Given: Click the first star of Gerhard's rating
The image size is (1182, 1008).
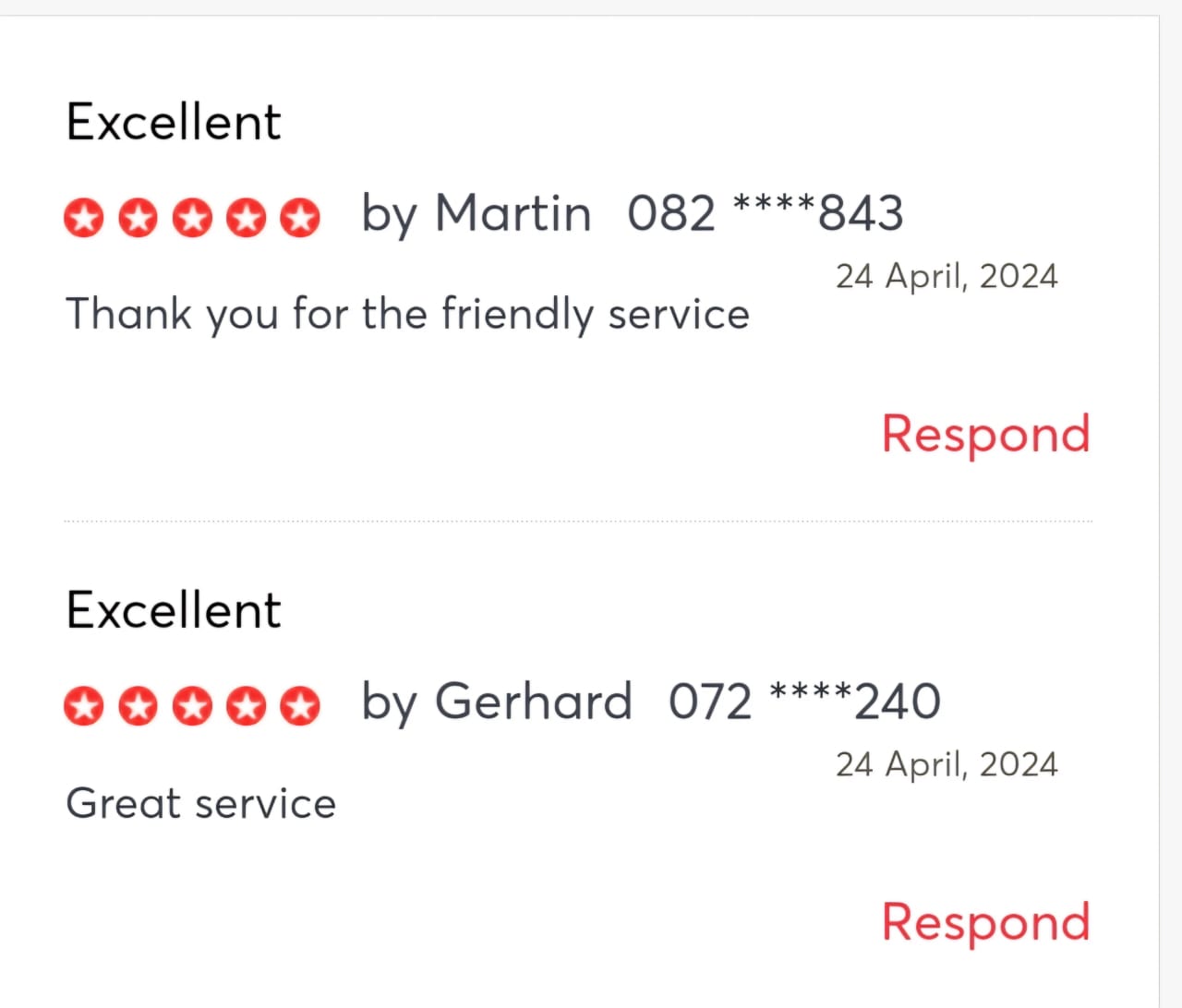Looking at the screenshot, I should tap(84, 707).
